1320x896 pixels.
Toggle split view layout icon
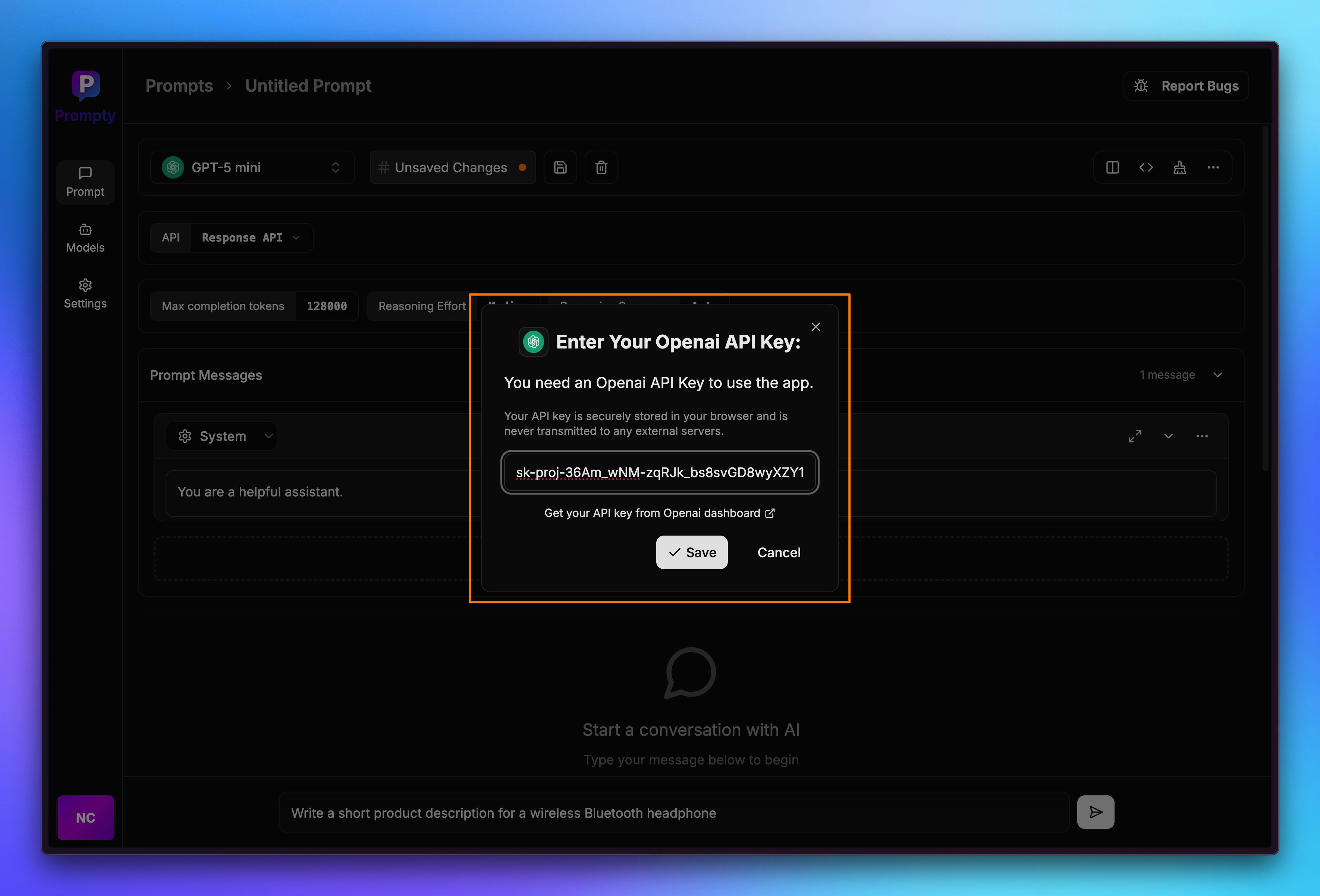[1112, 167]
